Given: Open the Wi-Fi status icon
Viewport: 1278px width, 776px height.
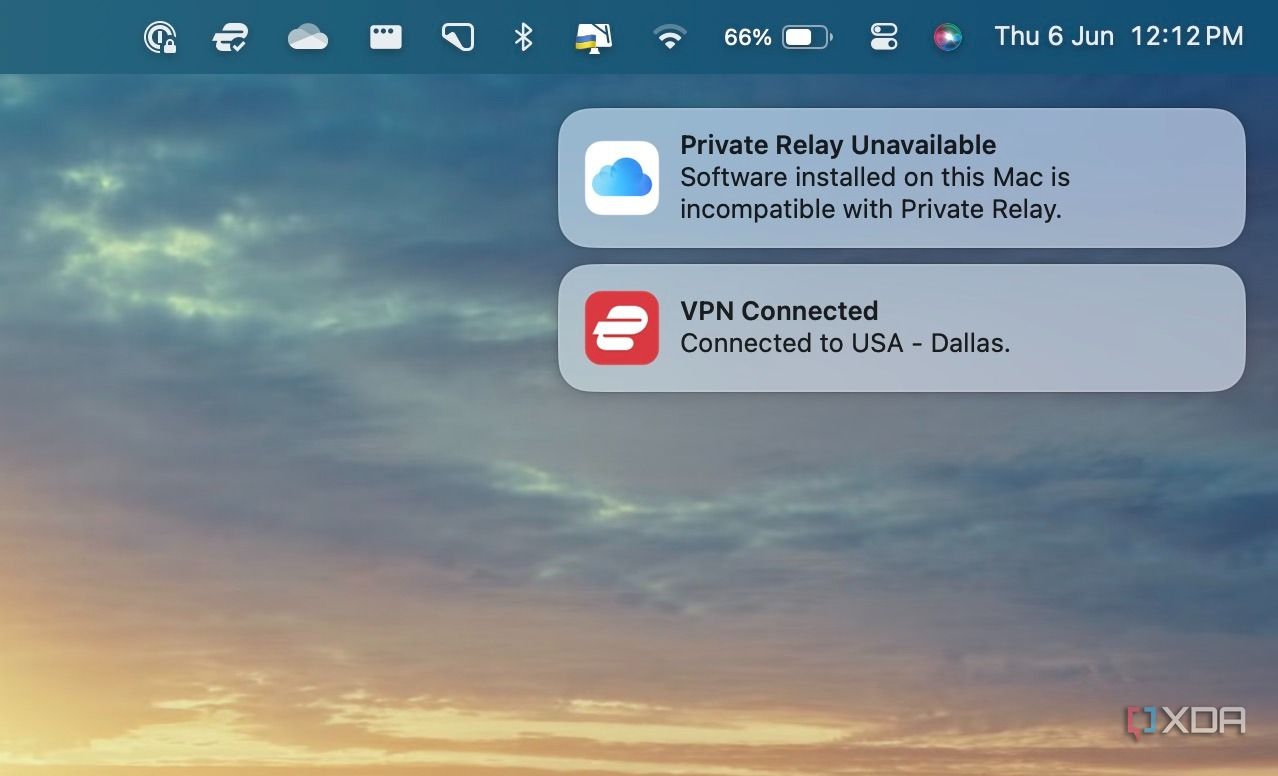Looking at the screenshot, I should coord(669,37).
